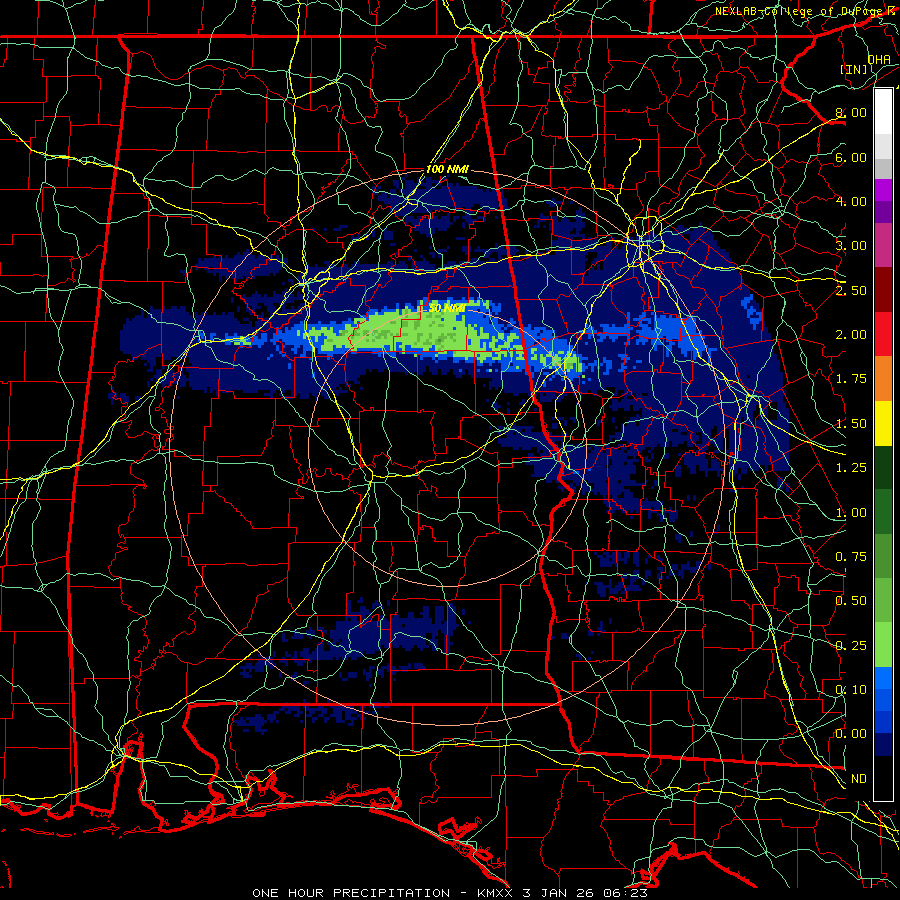Viewport: 900px width, 900px height.
Task: Click the 1.25 legend value
Action: pos(851,468)
